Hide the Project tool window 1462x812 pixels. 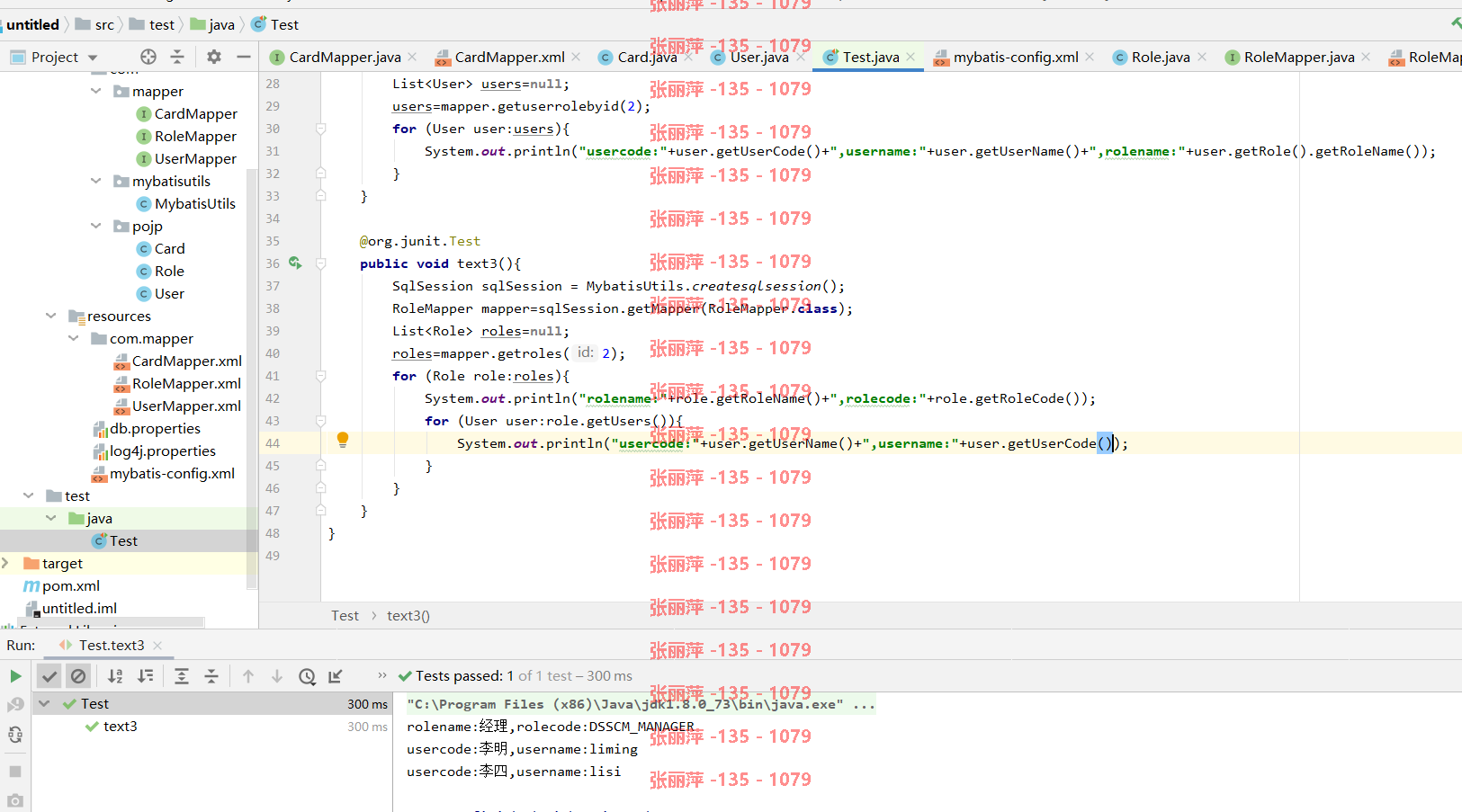click(x=244, y=57)
